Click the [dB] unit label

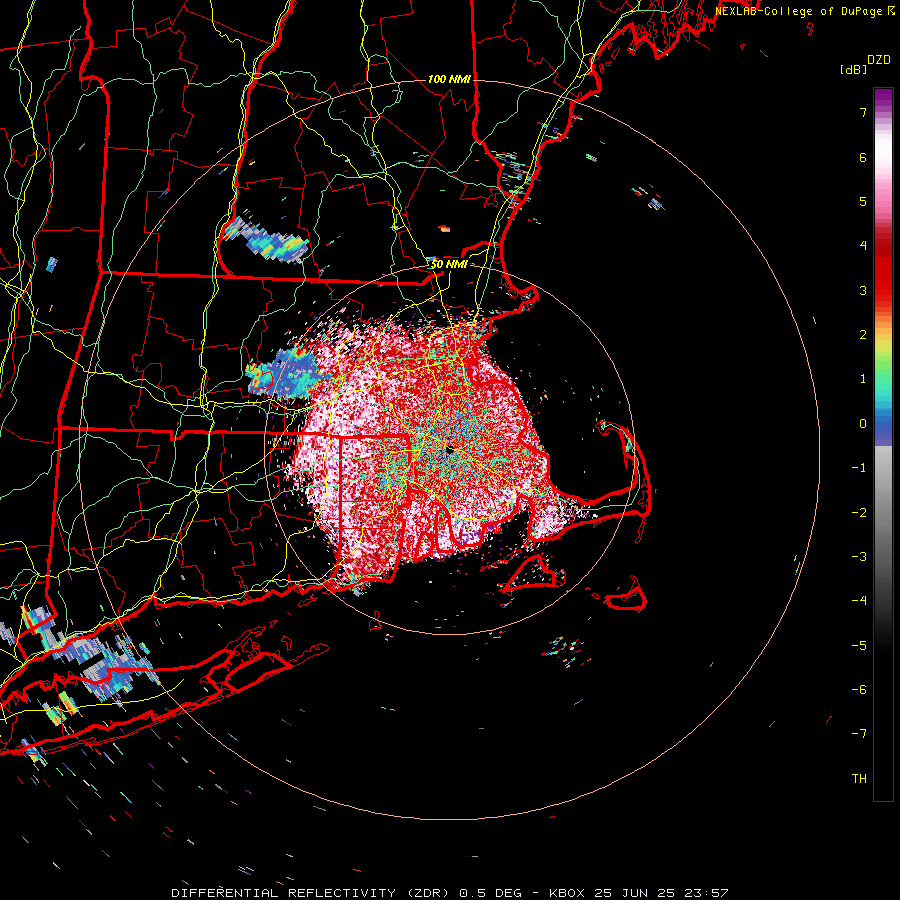pyautogui.click(x=853, y=70)
